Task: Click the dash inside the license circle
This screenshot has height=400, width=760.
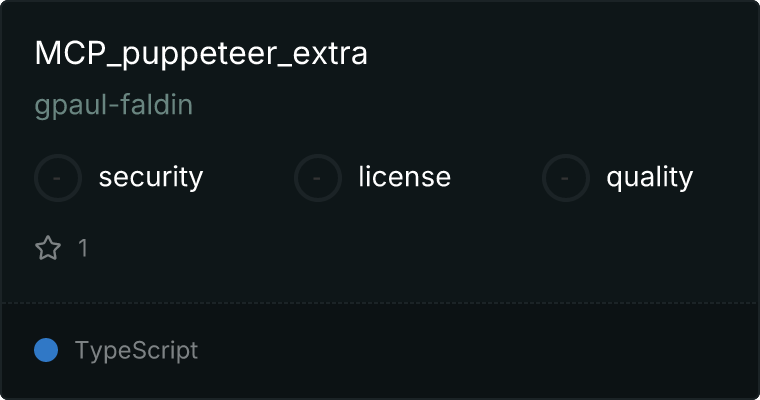Action: 317,178
